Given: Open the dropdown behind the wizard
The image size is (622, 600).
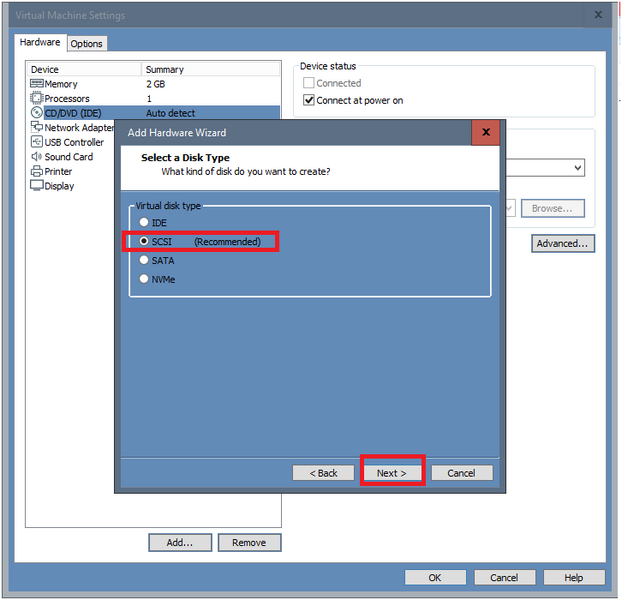Looking at the screenshot, I should point(578,168).
